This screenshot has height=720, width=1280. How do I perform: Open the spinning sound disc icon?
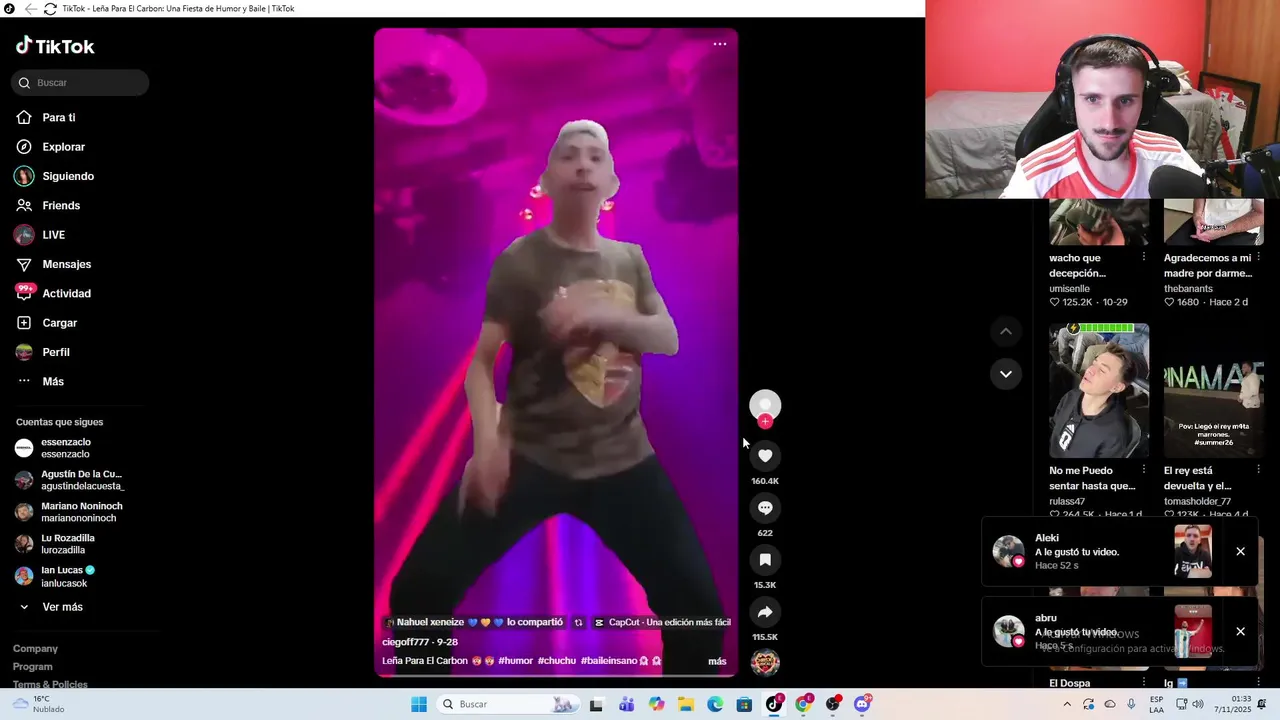(765, 662)
